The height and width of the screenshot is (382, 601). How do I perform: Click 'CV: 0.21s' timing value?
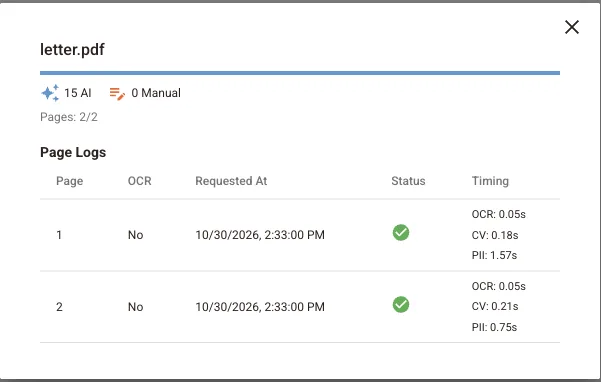pos(495,307)
